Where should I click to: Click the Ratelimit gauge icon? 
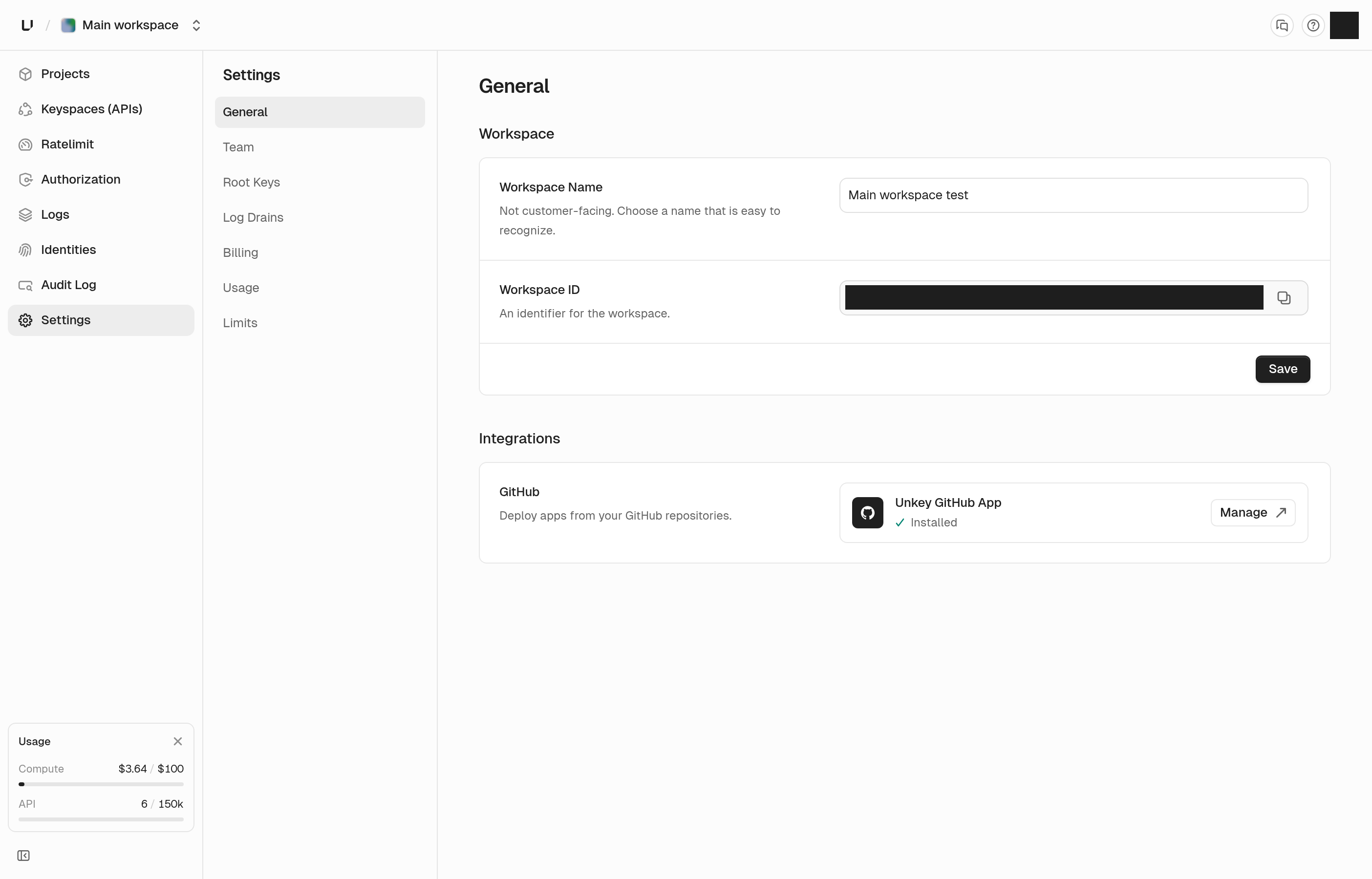pos(25,145)
